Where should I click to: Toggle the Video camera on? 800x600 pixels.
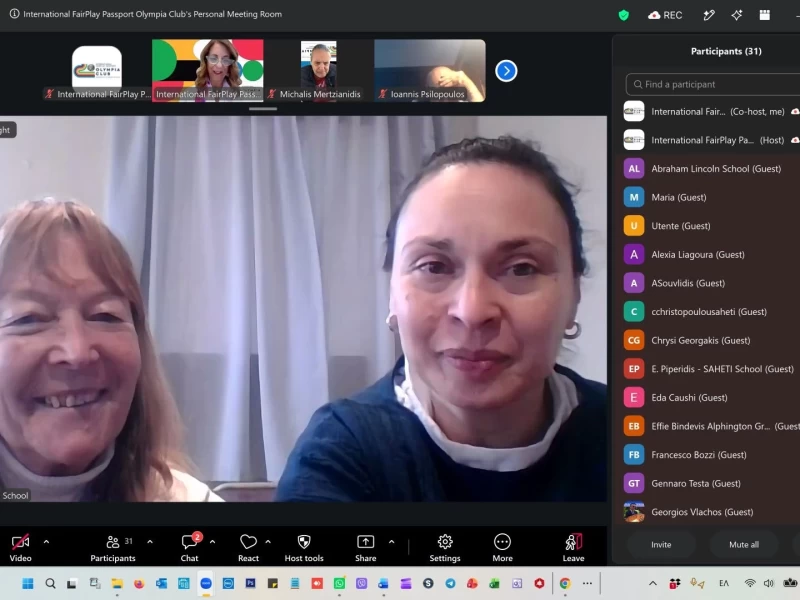(20, 548)
